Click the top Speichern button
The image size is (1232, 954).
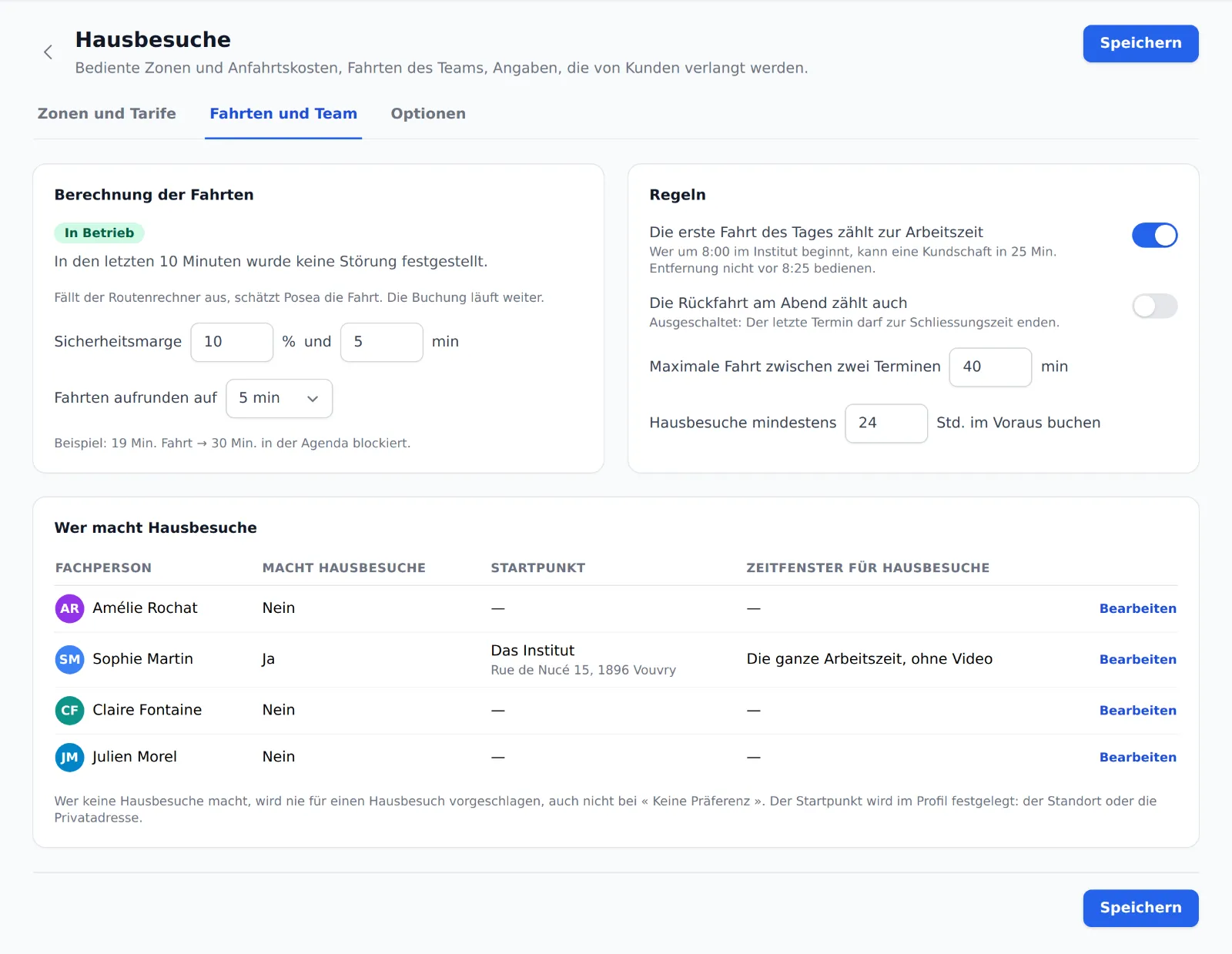(x=1140, y=43)
